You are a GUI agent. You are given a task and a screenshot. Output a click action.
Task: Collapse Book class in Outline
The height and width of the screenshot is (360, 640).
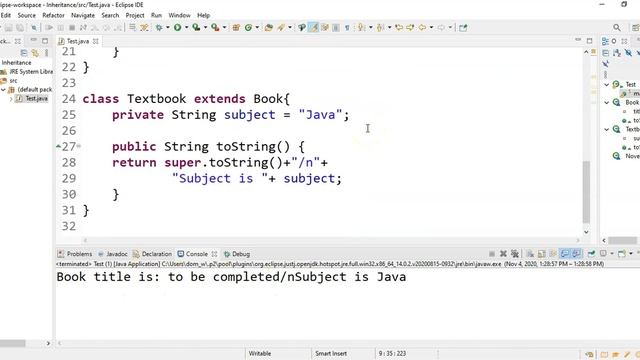(607, 102)
